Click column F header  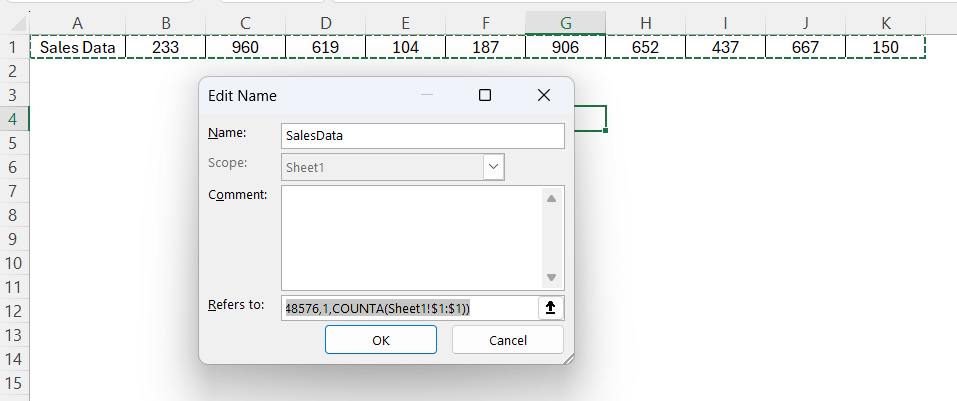[485, 23]
